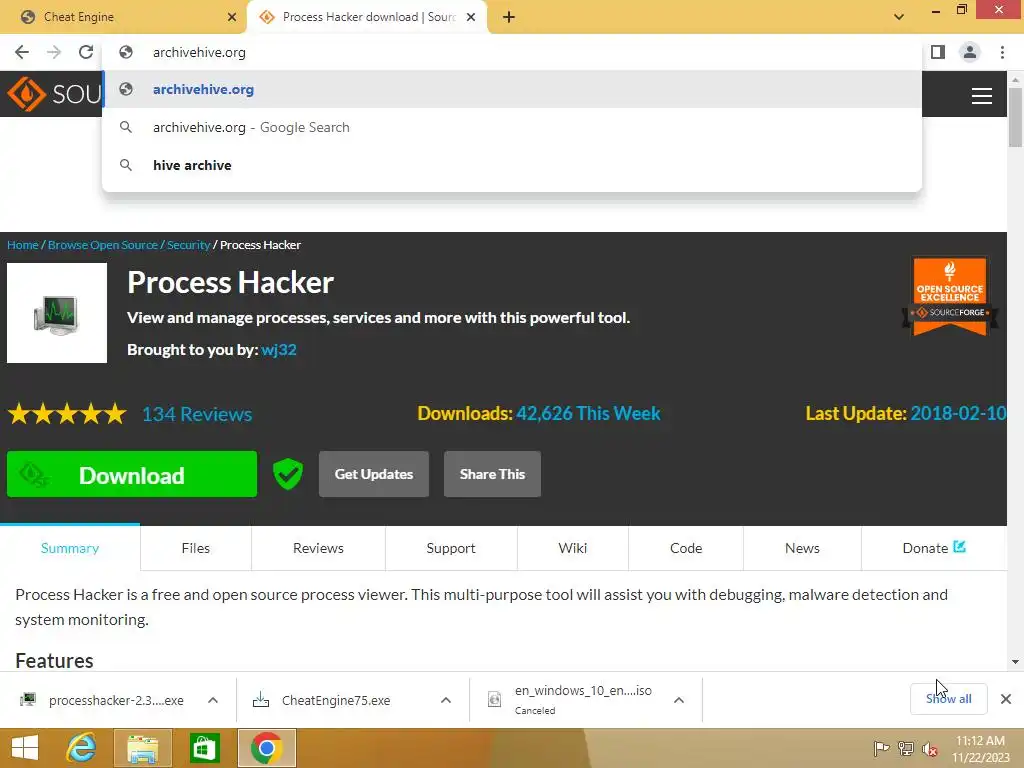Click the five-star rating
The width and height of the screenshot is (1024, 768).
[67, 413]
